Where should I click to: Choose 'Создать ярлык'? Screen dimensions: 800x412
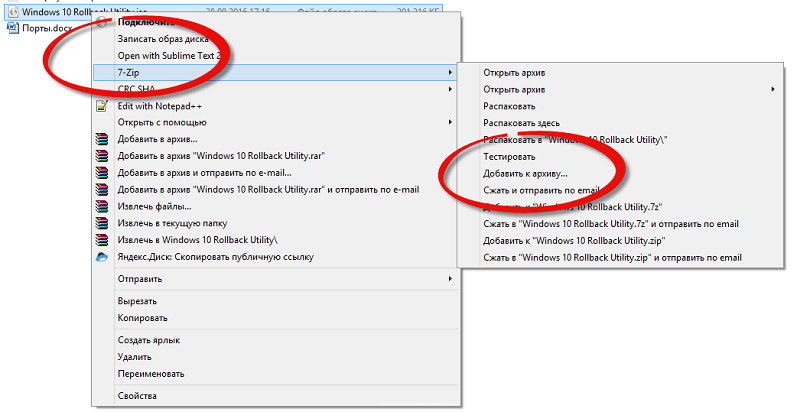148,340
